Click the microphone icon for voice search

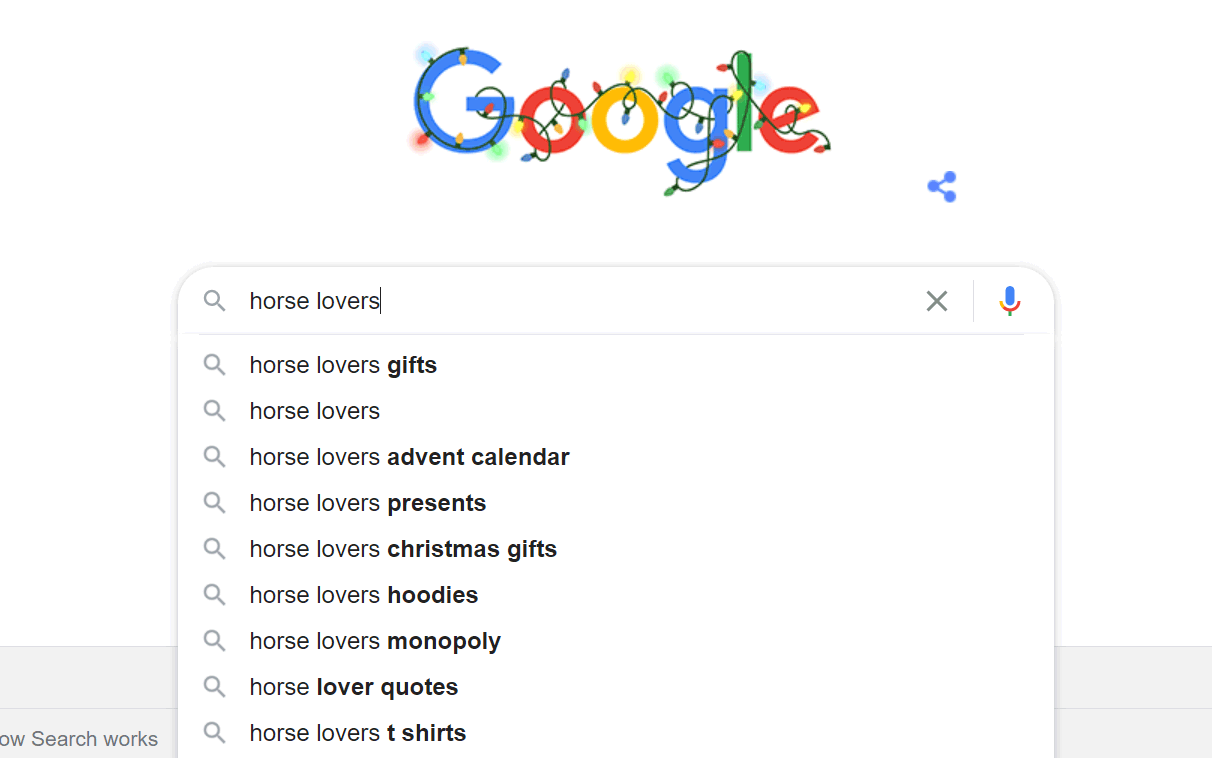(1010, 301)
